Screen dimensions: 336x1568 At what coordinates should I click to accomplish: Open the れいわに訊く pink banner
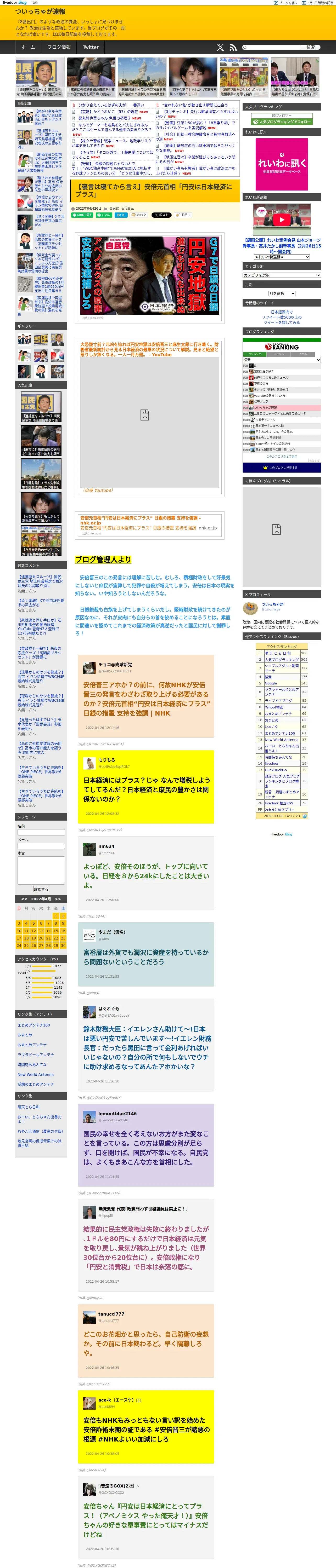click(282, 164)
